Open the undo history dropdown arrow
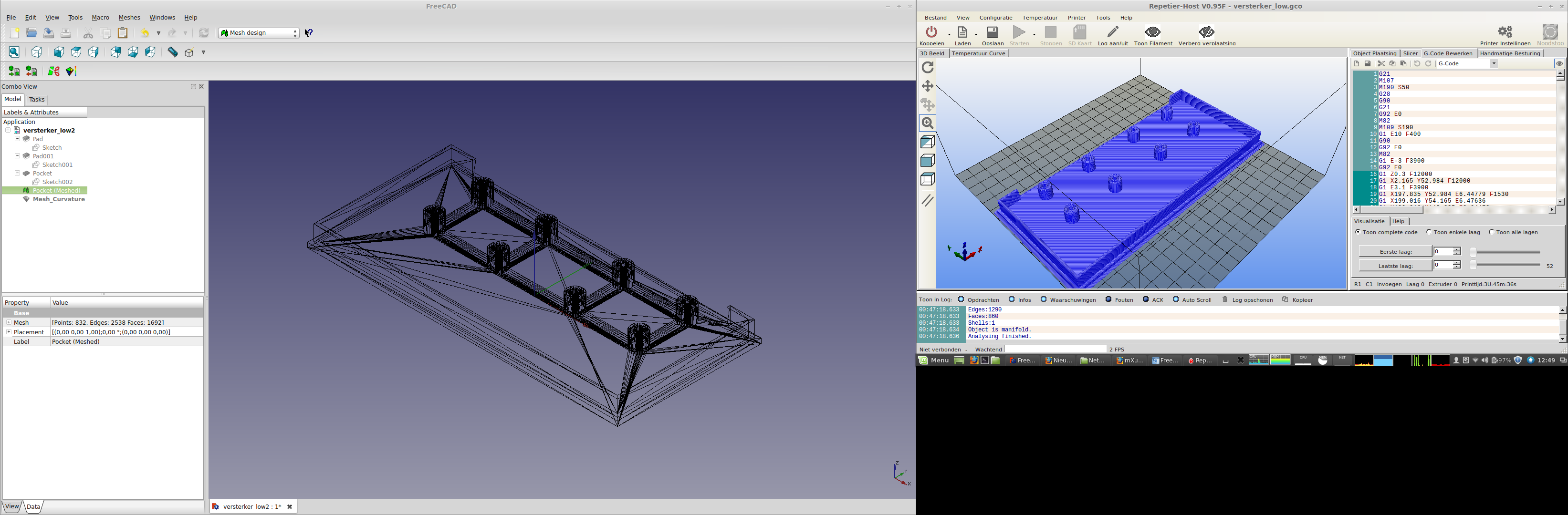Screen dimensions: 1568x515 (158, 33)
